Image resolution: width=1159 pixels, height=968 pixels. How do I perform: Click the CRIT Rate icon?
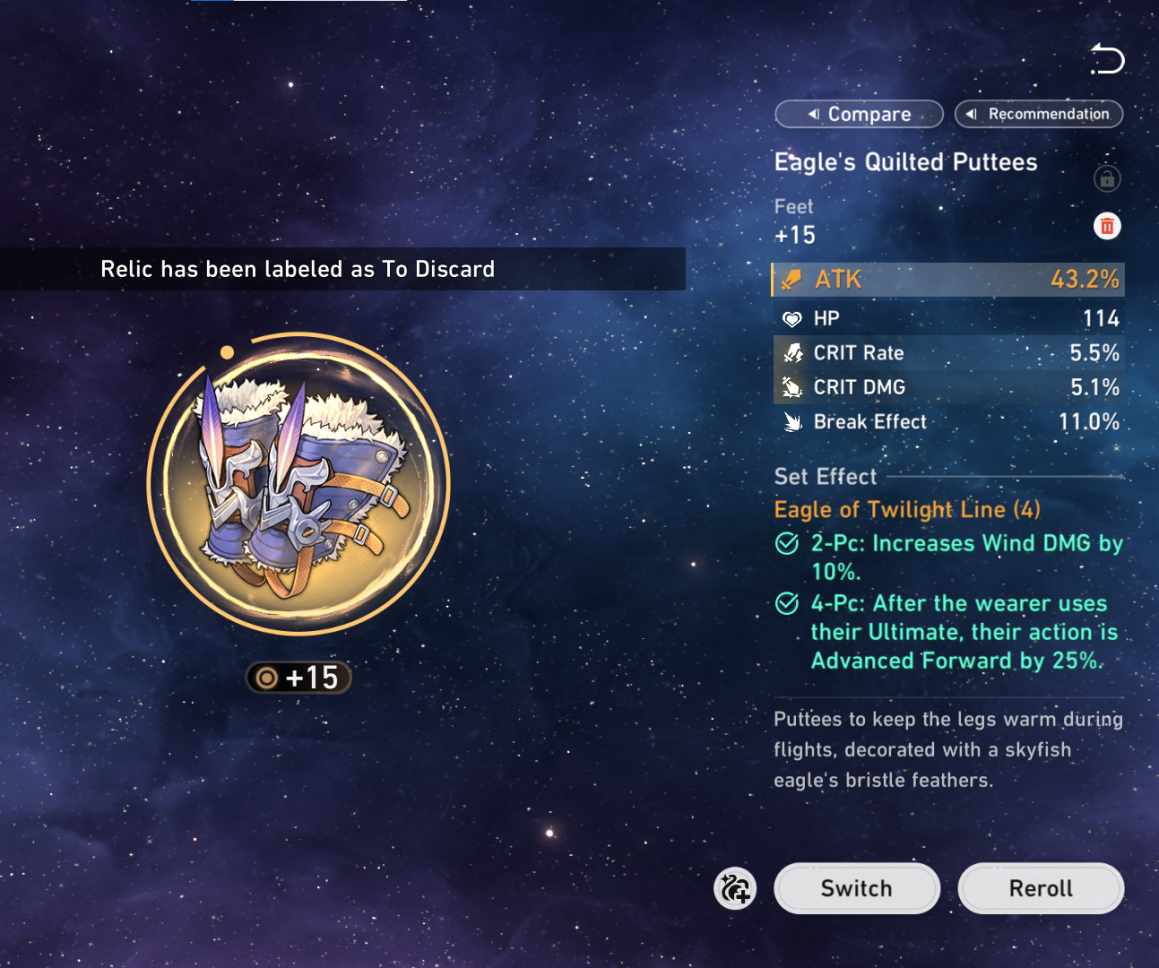click(792, 353)
